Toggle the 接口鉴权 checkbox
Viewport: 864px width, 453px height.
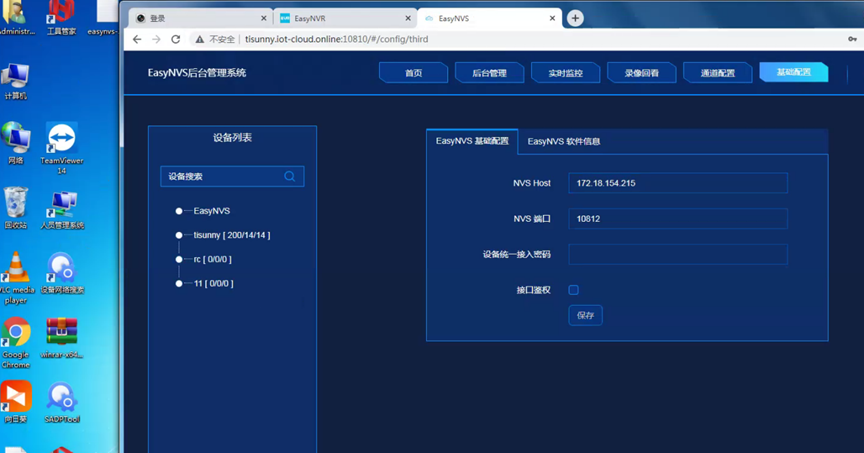pyautogui.click(x=574, y=290)
